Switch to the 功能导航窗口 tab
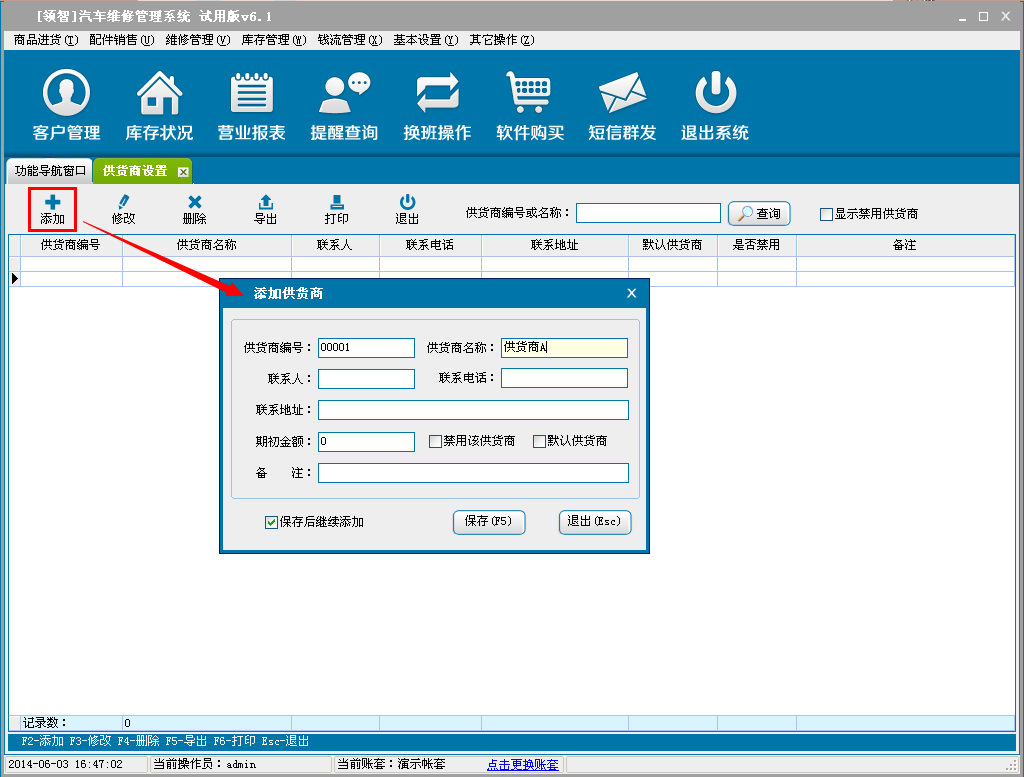1024x777 pixels. pos(51,171)
